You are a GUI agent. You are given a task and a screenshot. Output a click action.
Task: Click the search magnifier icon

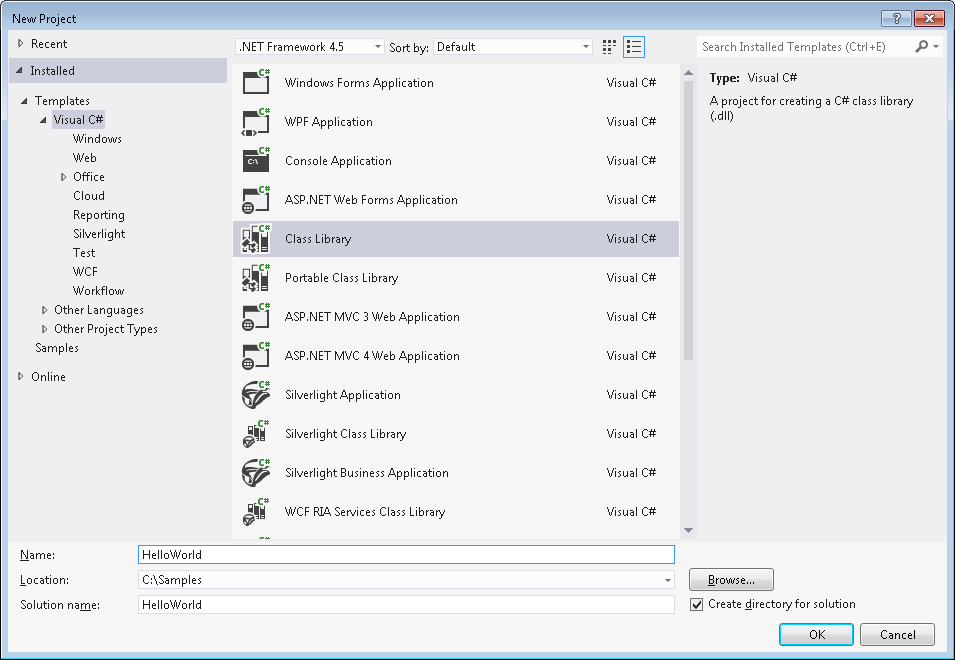(922, 46)
